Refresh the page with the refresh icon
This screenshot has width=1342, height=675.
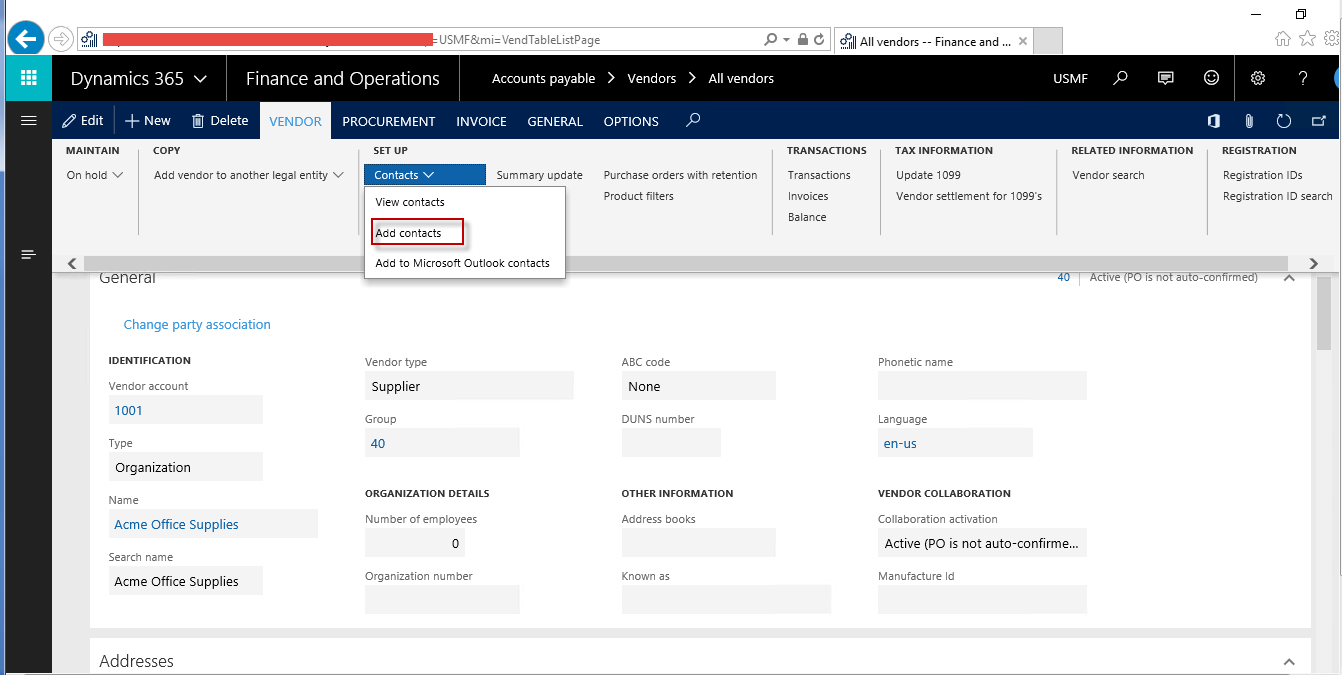(x=1283, y=120)
